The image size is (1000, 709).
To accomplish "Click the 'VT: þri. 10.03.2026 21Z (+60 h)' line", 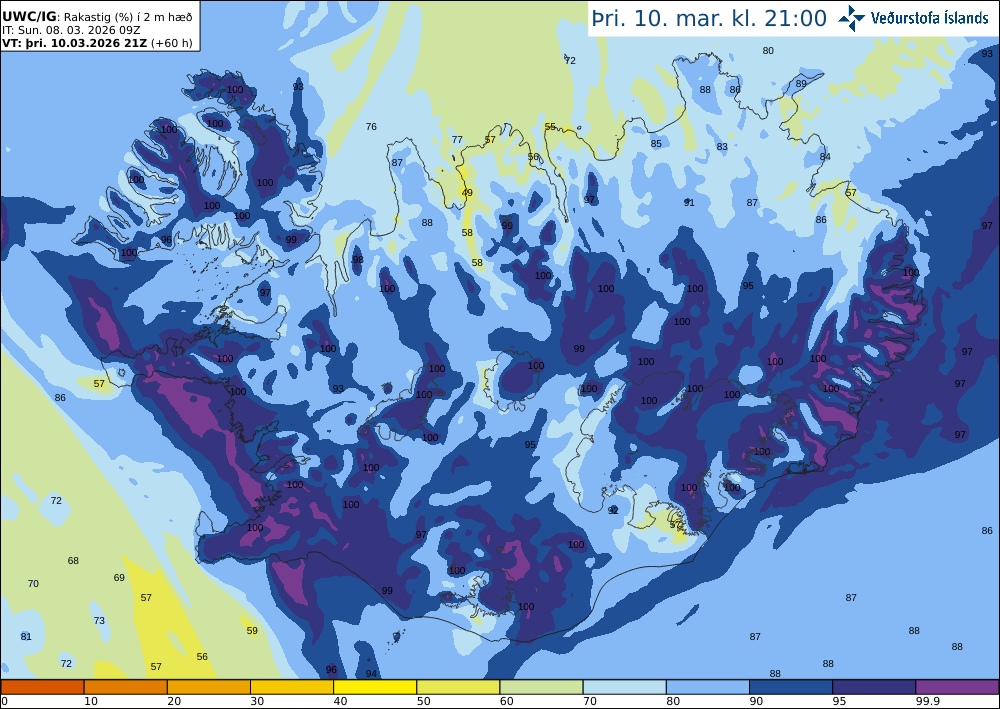I will click(x=97, y=43).
